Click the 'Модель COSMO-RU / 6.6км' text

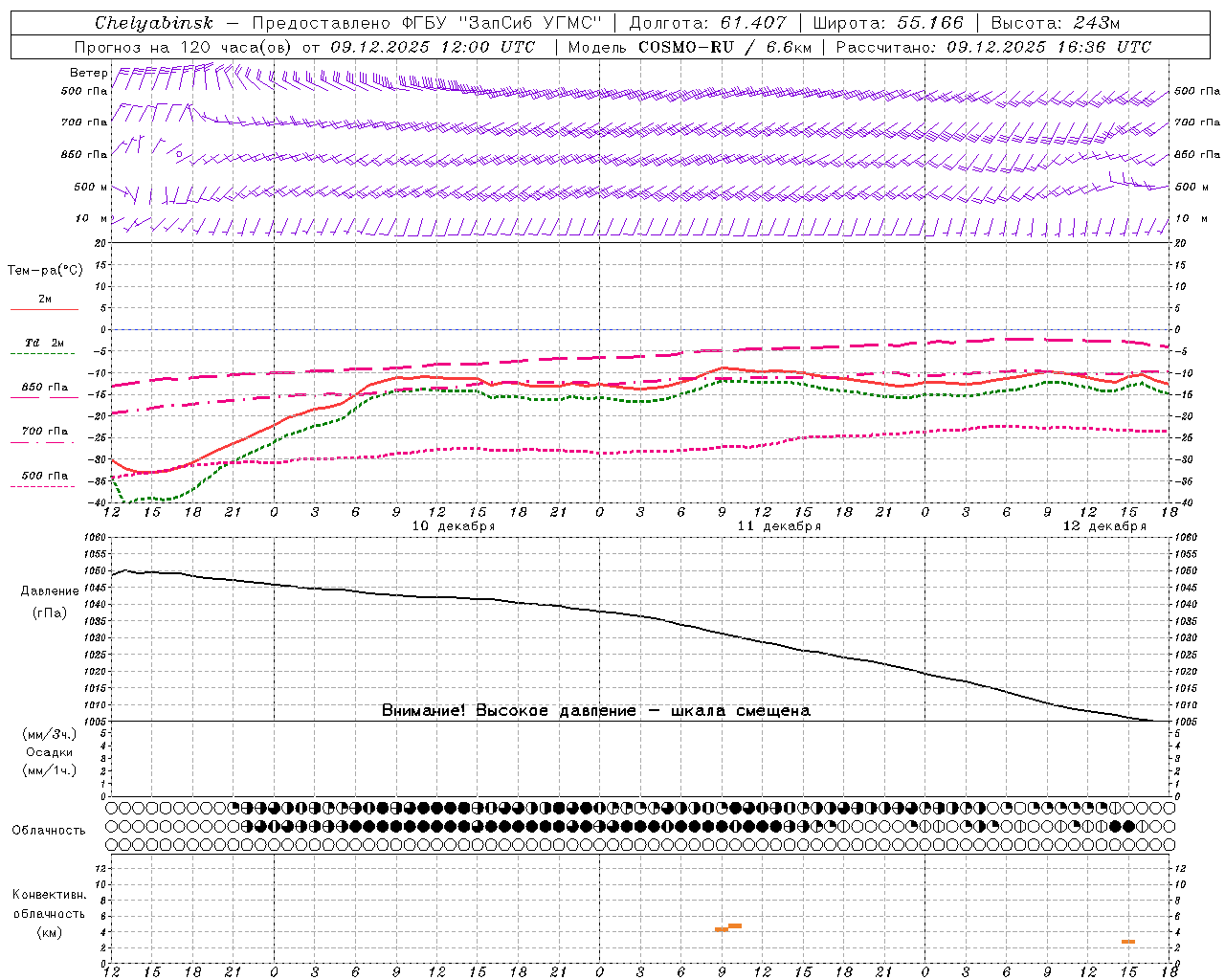(689, 47)
